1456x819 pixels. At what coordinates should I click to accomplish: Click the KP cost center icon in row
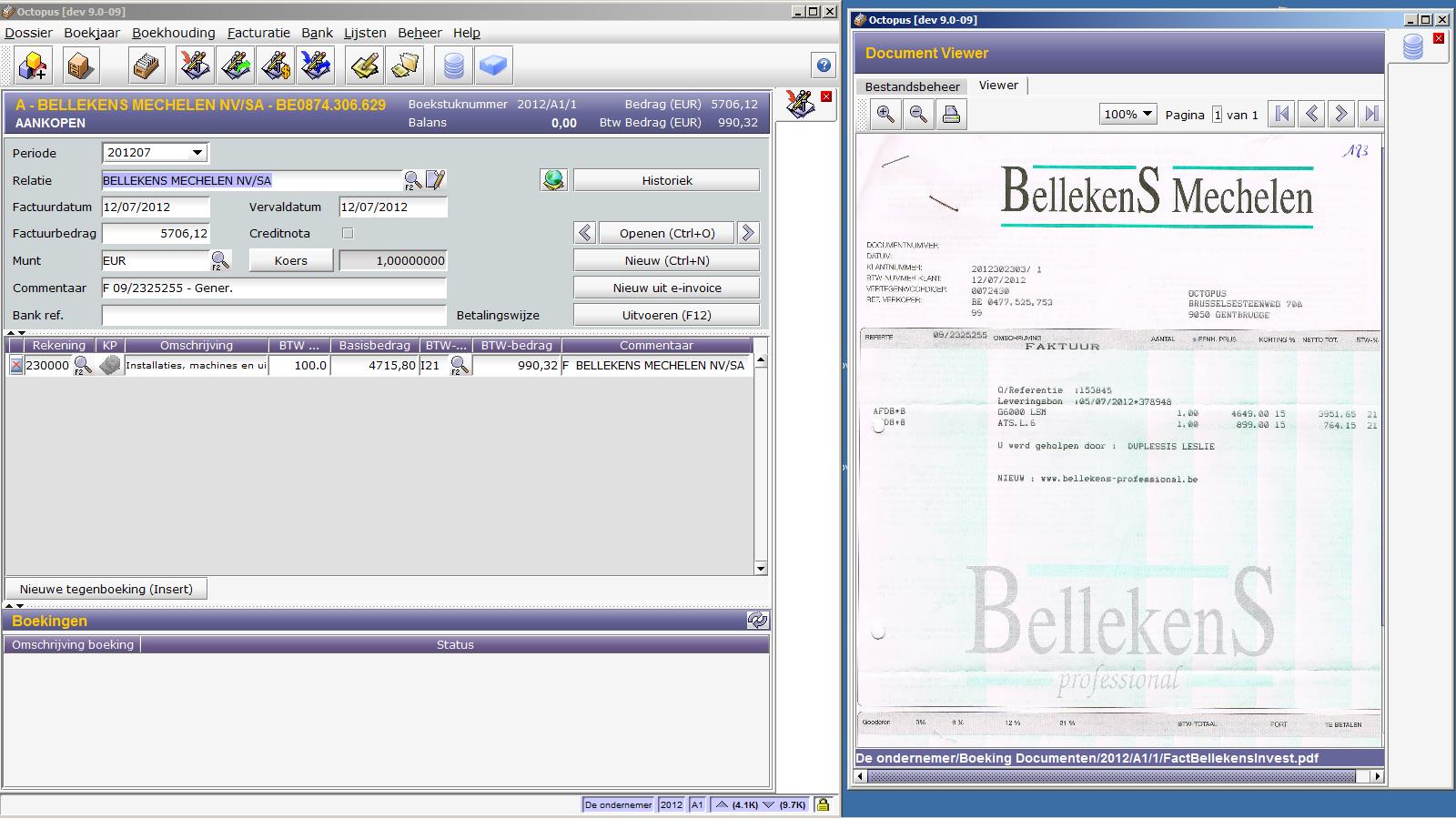pyautogui.click(x=110, y=365)
